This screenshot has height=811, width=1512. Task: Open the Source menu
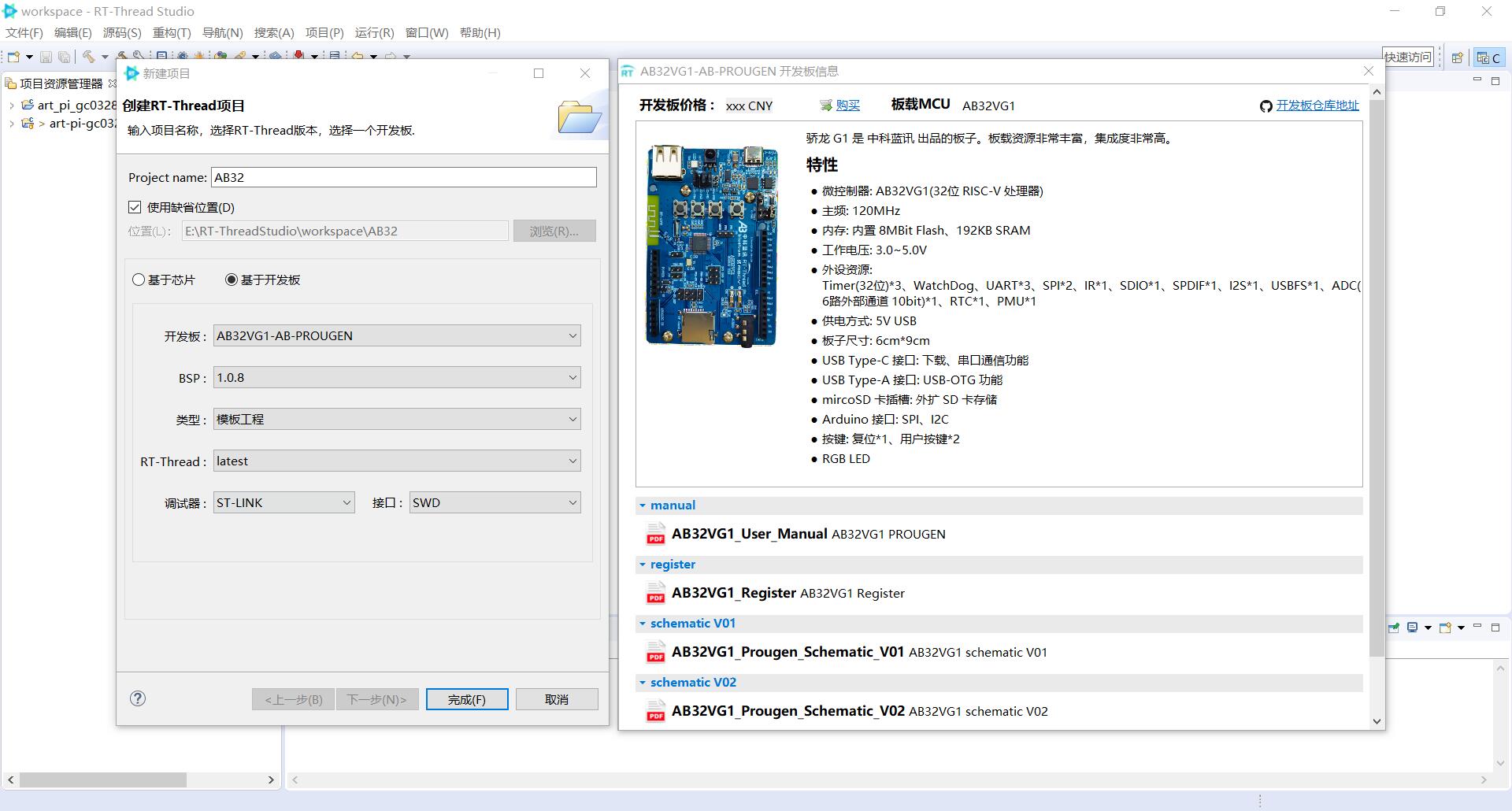point(122,32)
